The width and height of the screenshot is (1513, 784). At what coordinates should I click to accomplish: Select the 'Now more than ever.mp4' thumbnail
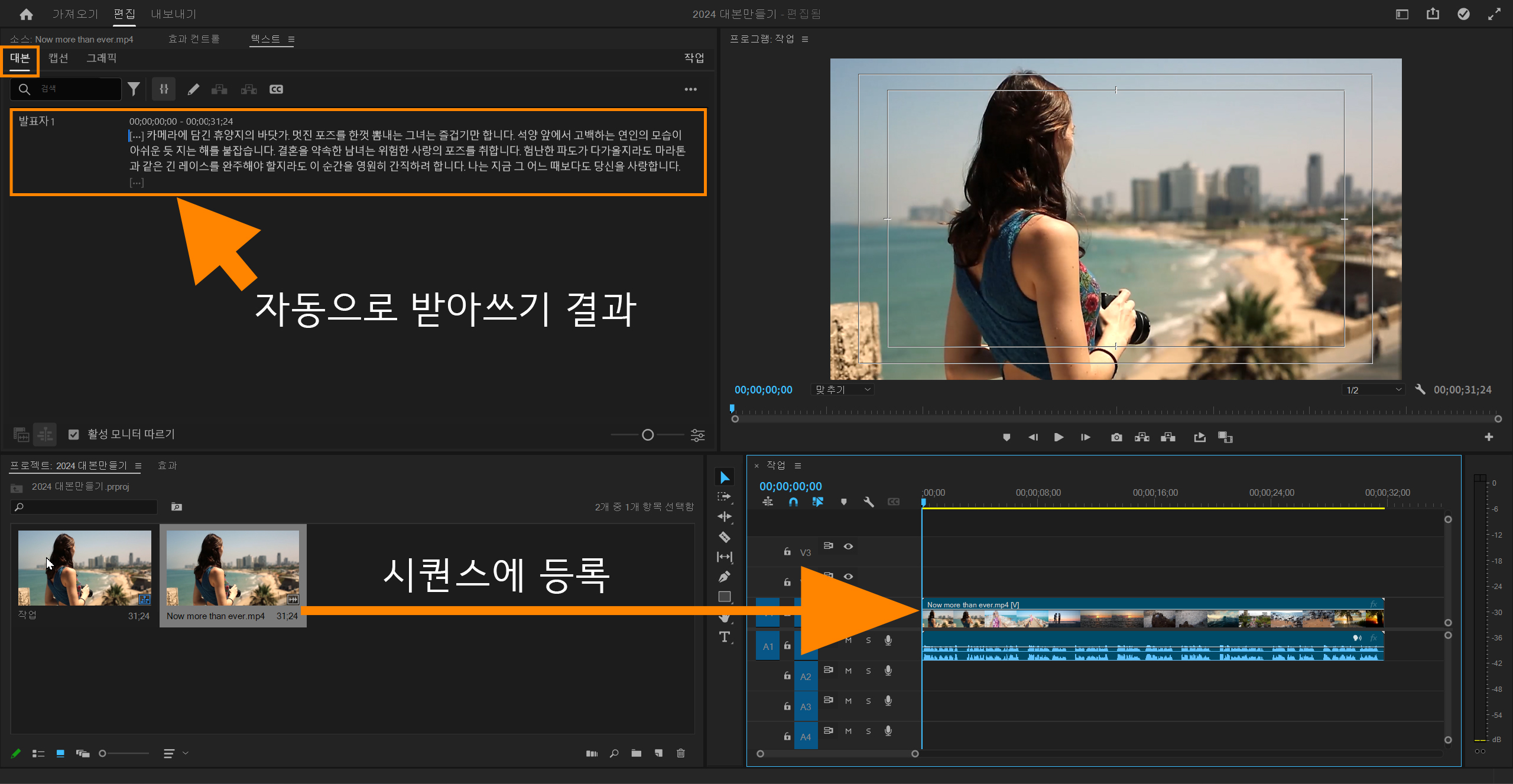[x=232, y=568]
